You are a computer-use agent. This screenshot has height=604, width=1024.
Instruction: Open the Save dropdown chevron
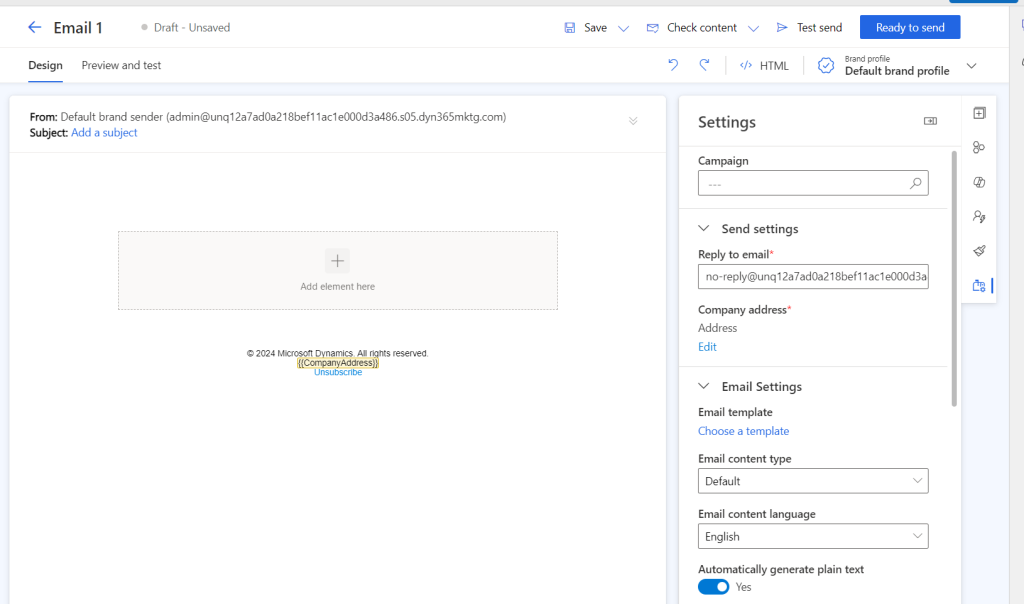(624, 28)
